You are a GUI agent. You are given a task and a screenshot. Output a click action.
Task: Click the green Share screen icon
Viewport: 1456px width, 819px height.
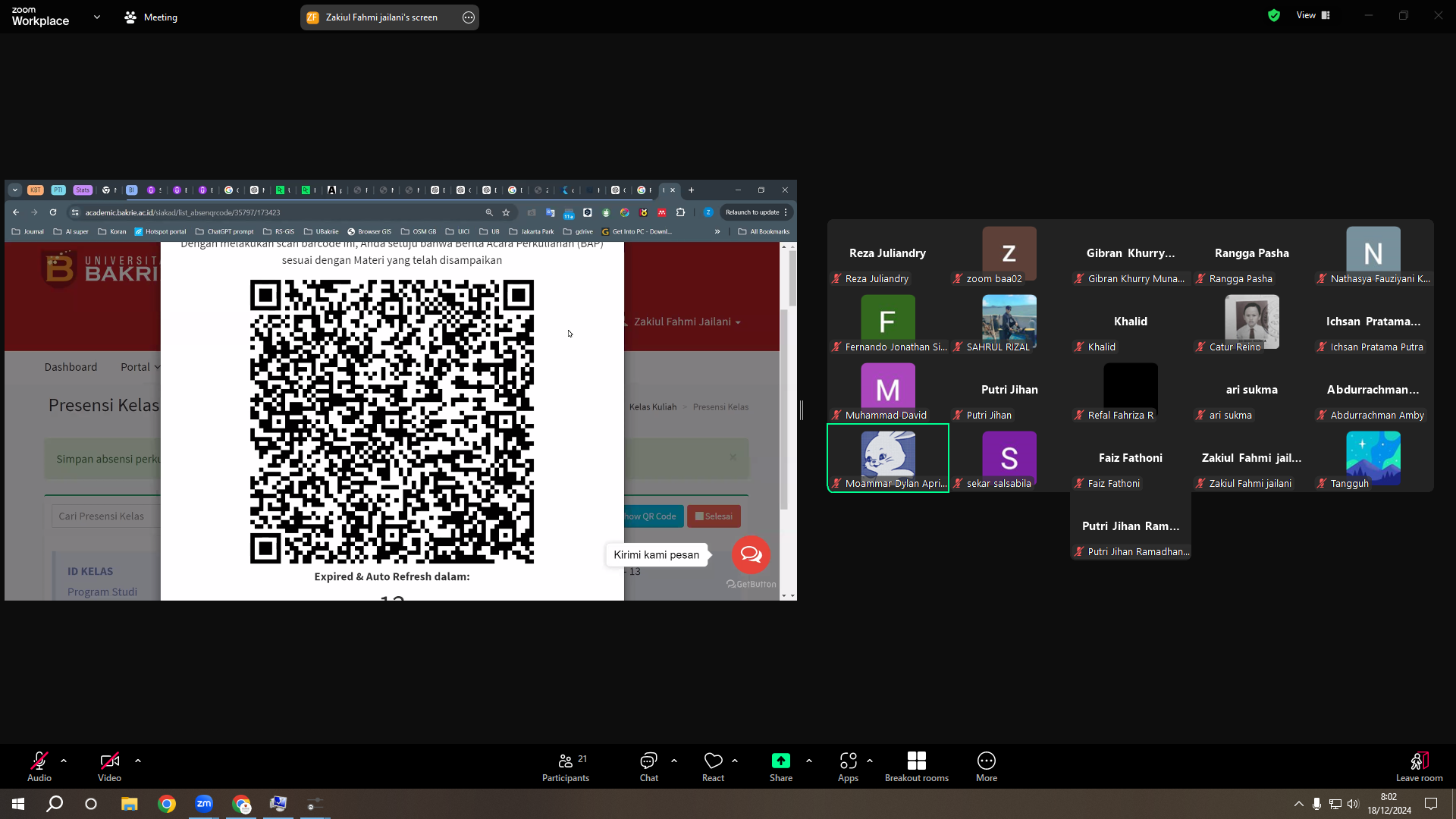[x=781, y=761]
